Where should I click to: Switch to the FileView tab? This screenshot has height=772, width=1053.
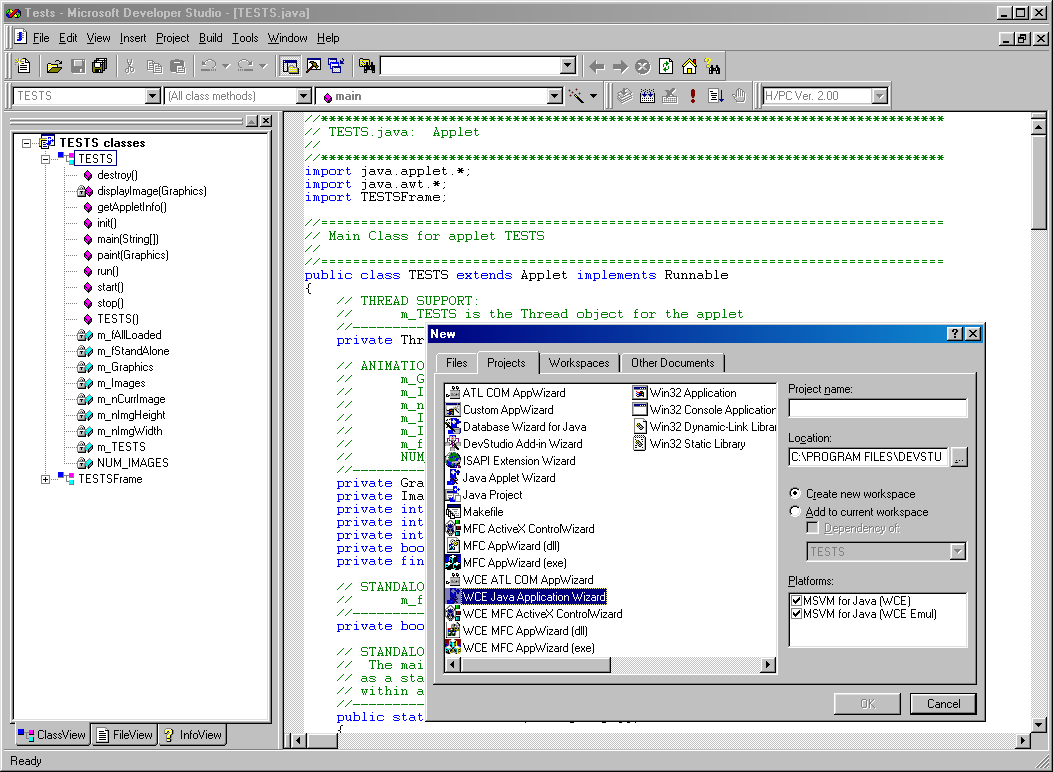click(125, 735)
